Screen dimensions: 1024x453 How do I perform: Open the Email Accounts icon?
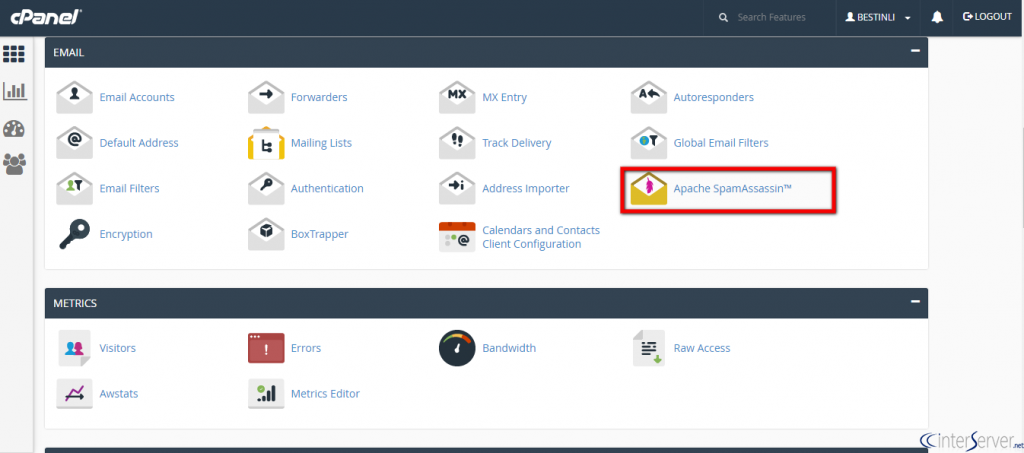[75, 98]
